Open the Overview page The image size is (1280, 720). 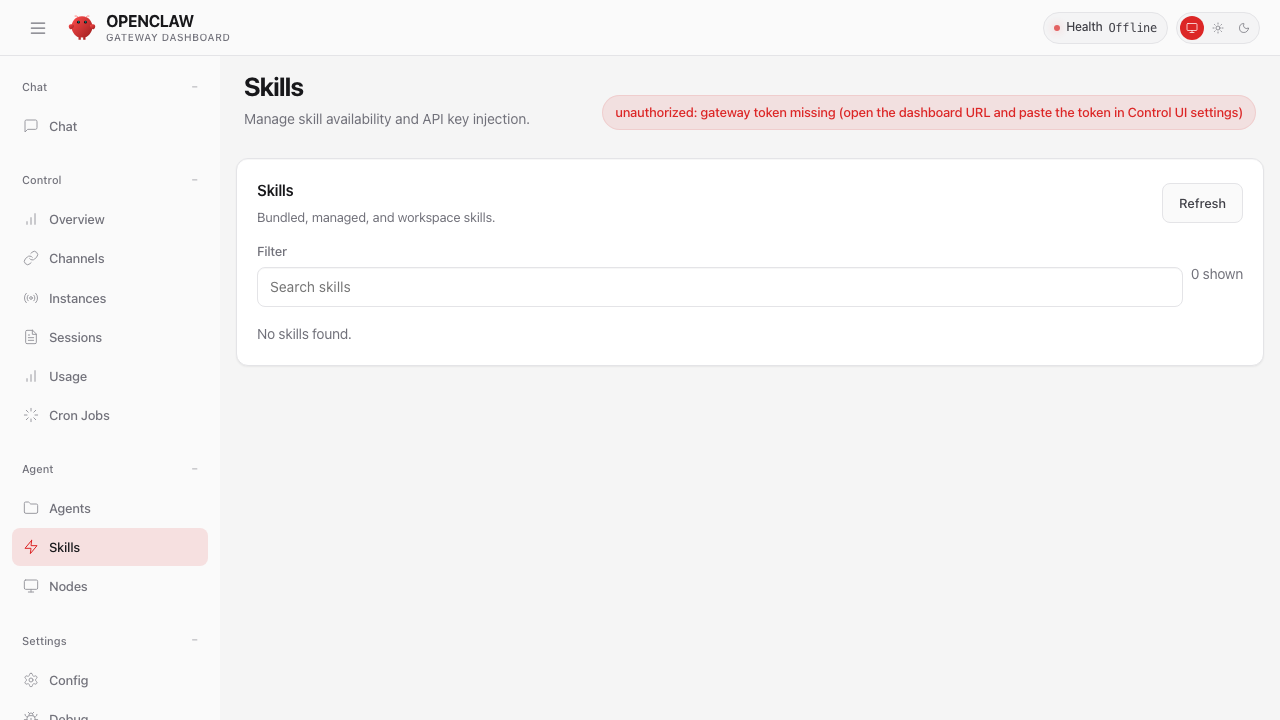(76, 219)
